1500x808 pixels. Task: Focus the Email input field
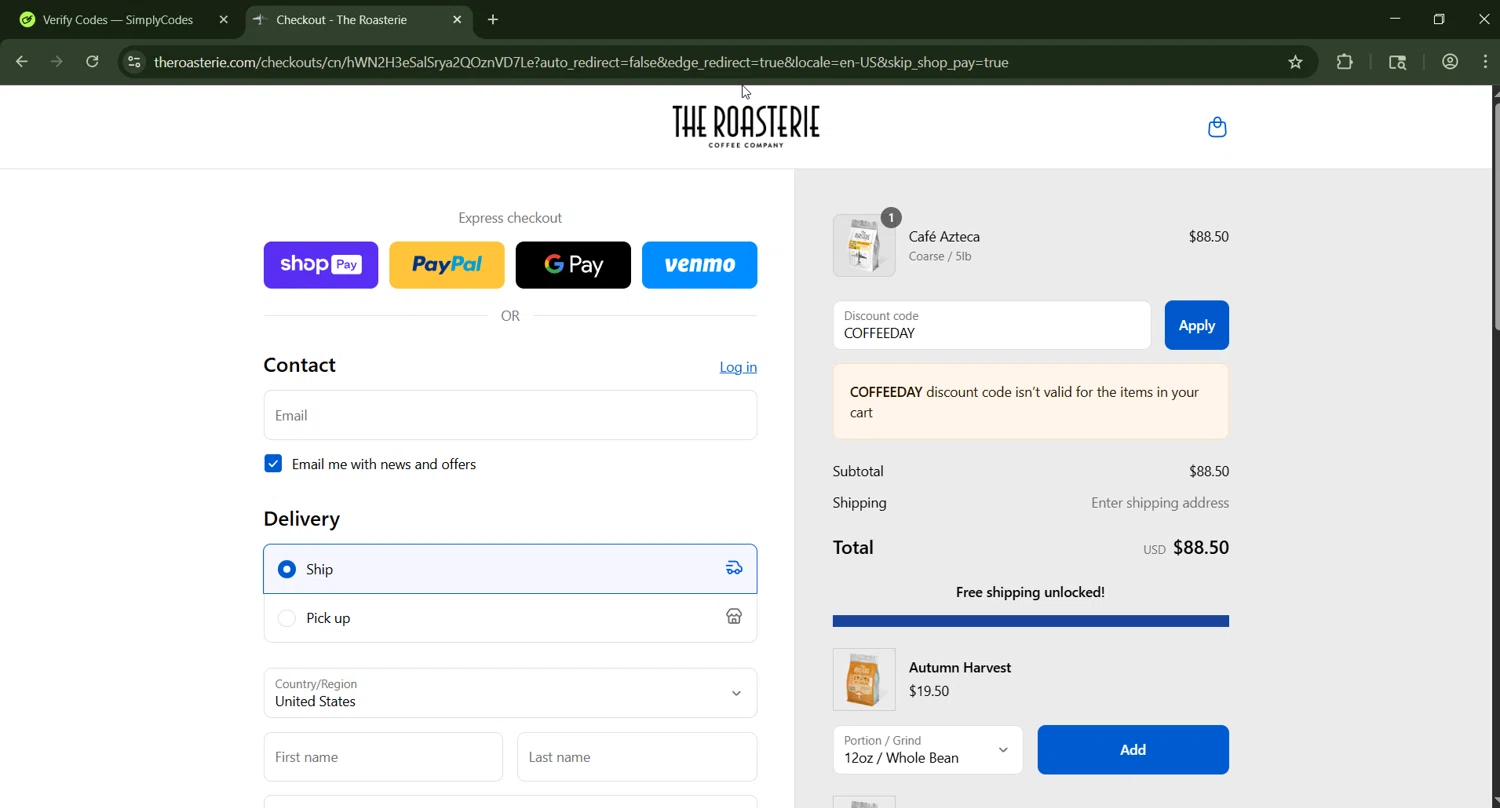point(510,415)
